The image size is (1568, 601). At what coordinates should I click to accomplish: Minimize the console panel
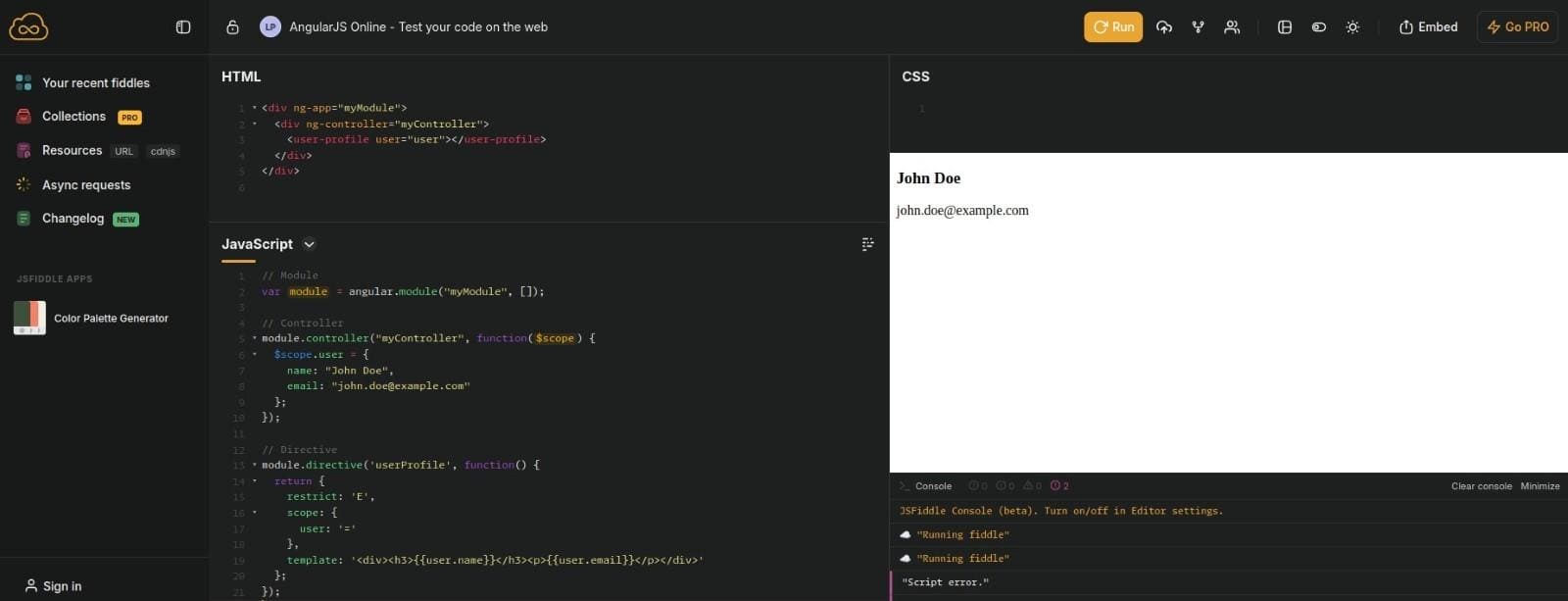(x=1540, y=486)
